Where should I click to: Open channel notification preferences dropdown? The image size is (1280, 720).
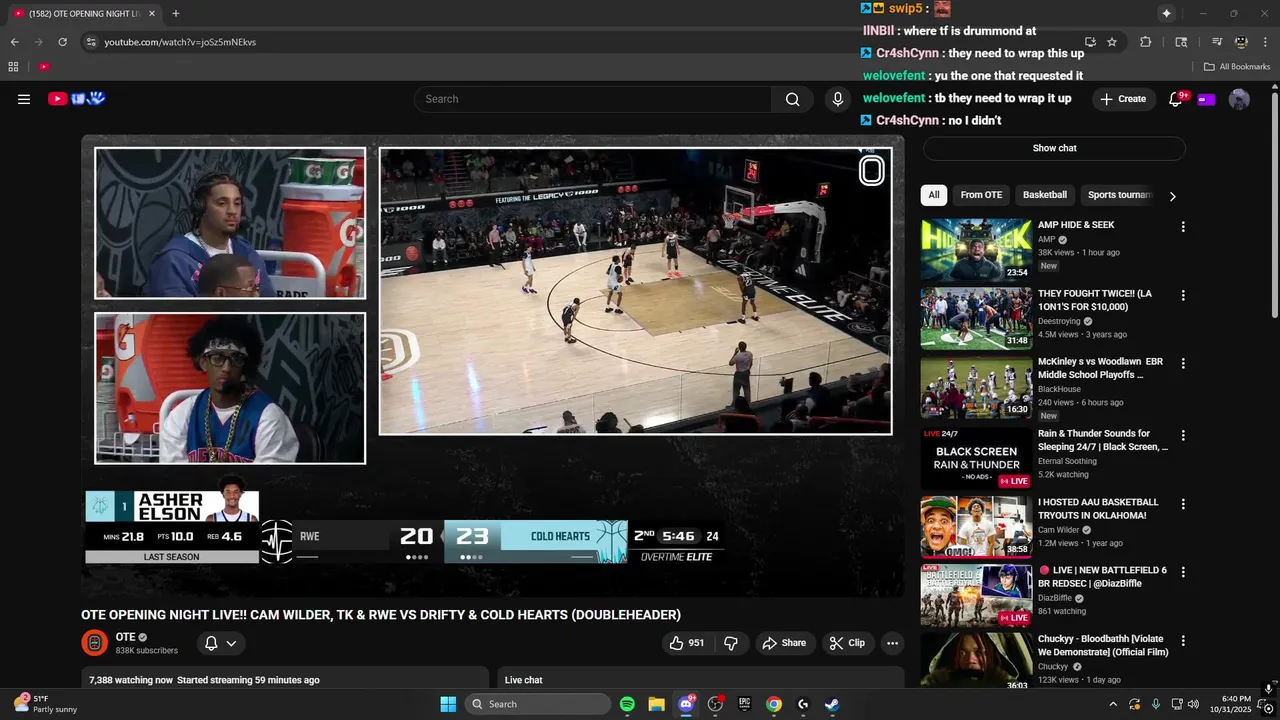pos(220,643)
